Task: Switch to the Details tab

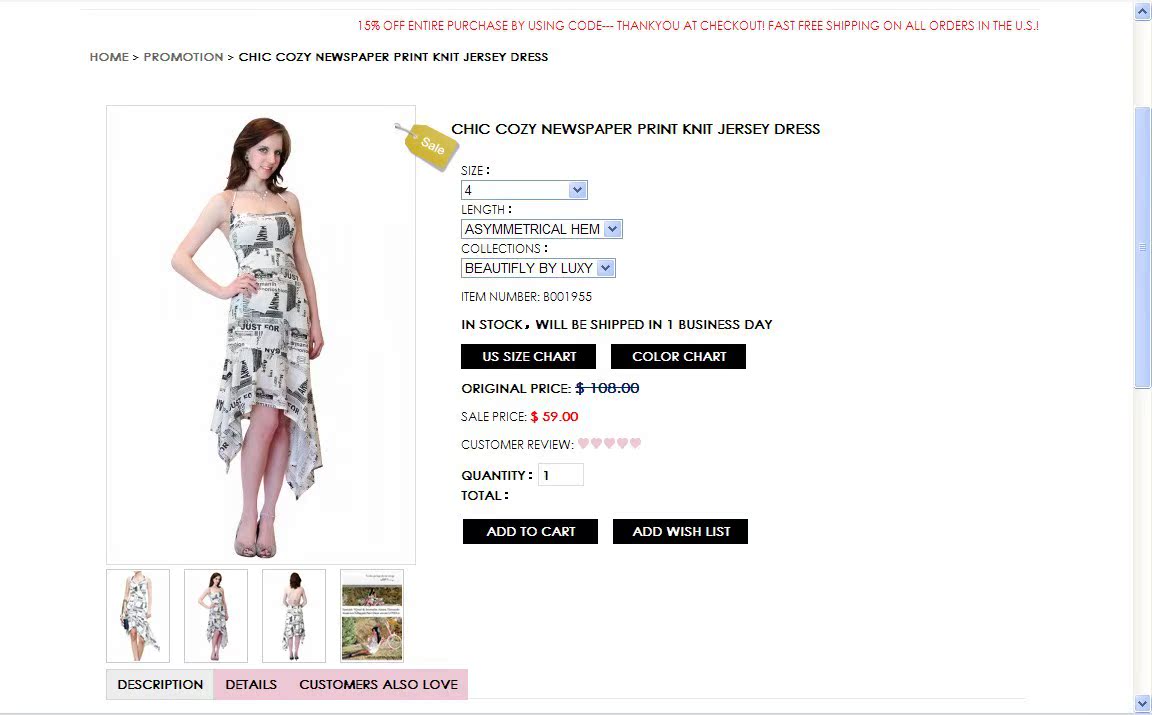Action: 251,684
